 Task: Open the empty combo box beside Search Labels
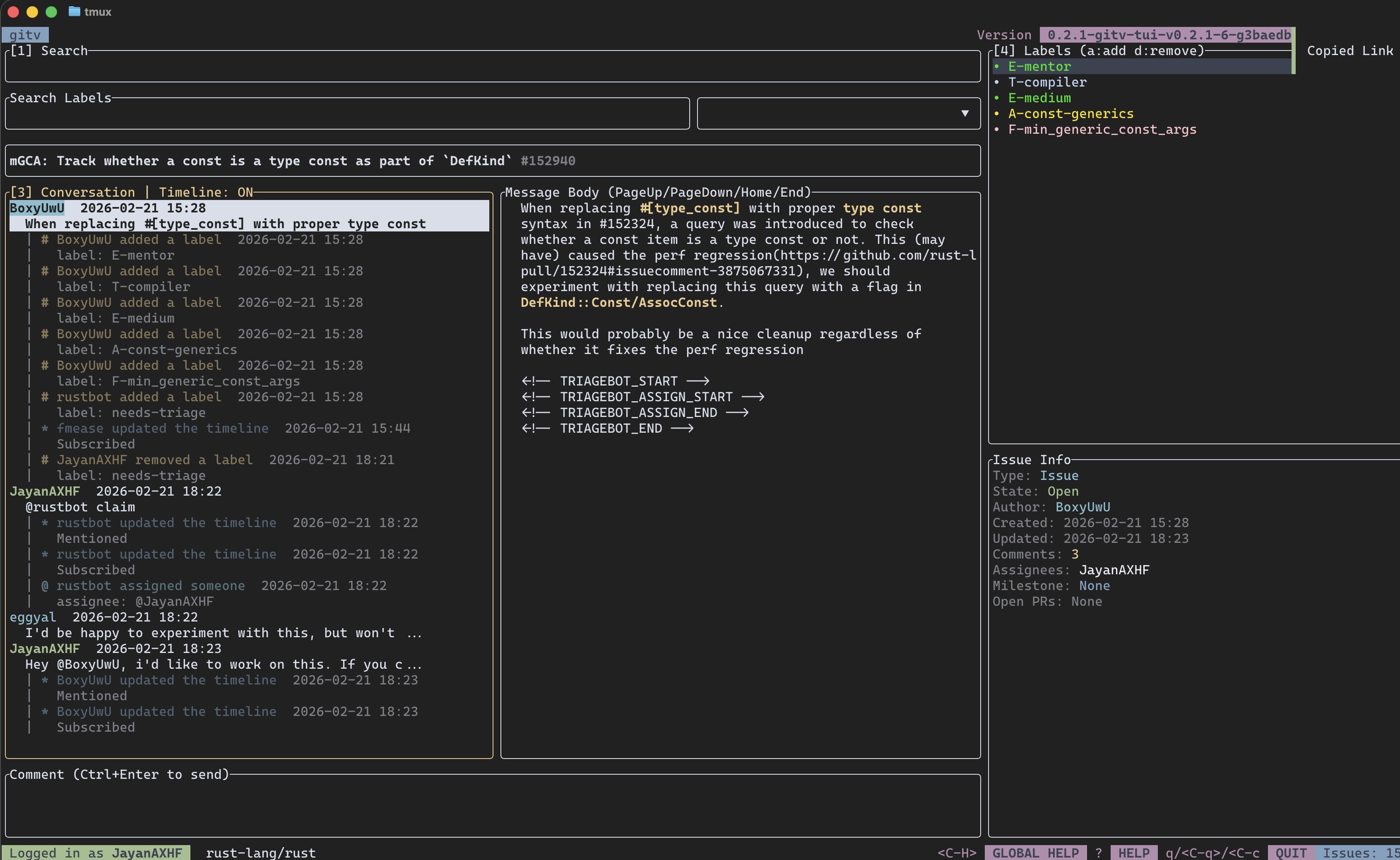click(839, 113)
